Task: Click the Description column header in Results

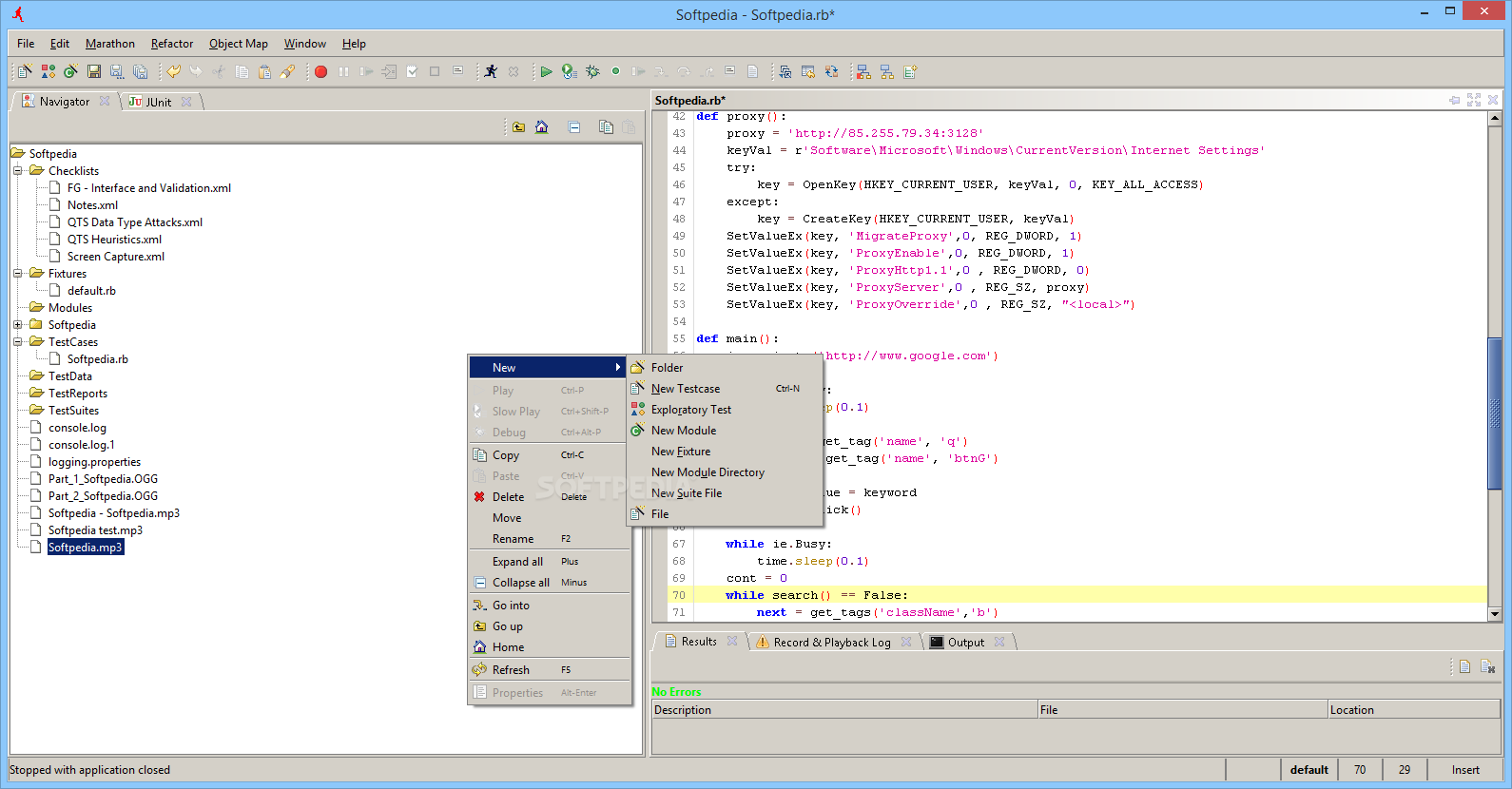Action: pyautogui.click(x=844, y=710)
